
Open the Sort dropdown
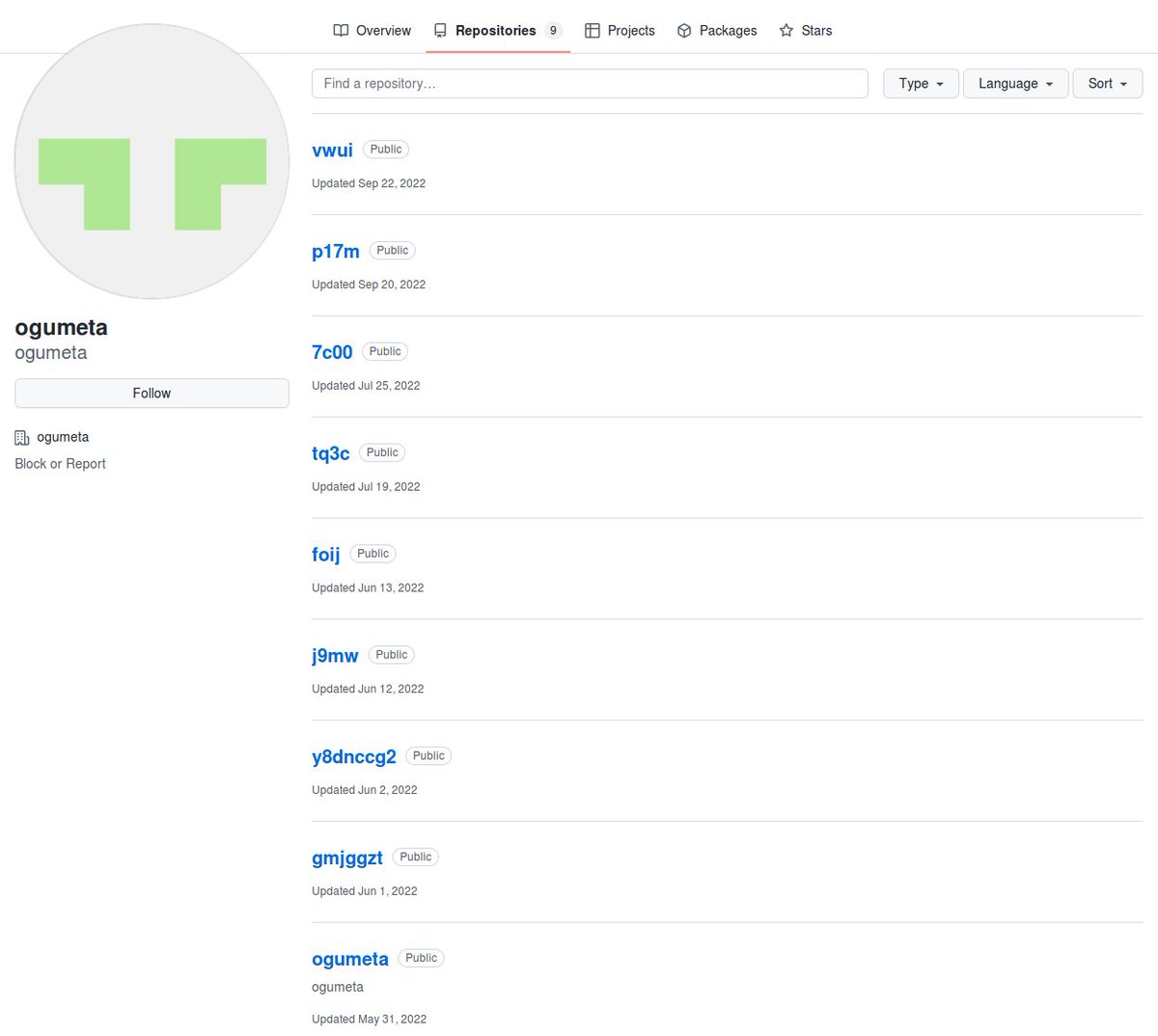[1108, 84]
